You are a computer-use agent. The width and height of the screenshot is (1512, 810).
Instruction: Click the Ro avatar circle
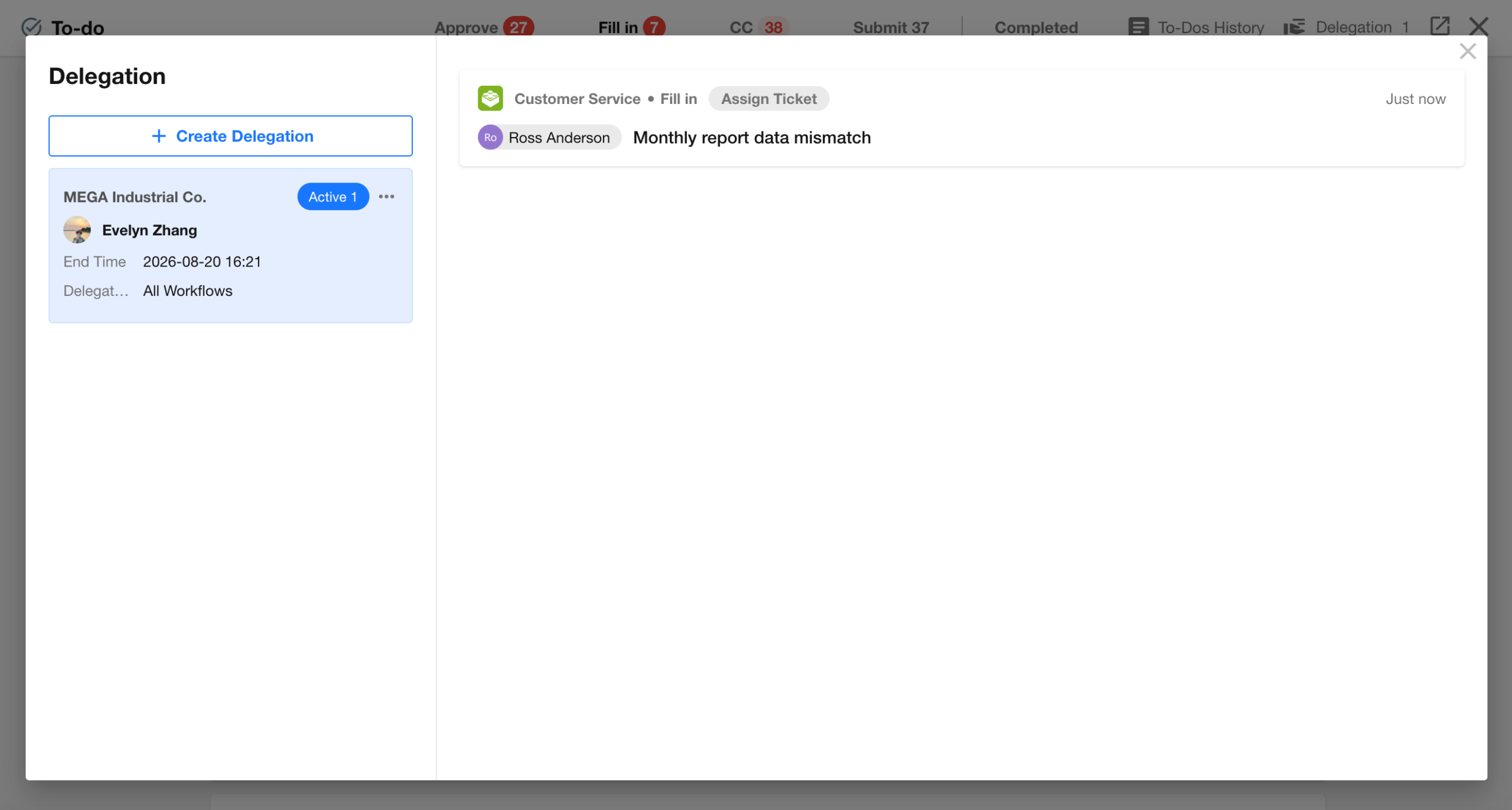[x=490, y=138]
